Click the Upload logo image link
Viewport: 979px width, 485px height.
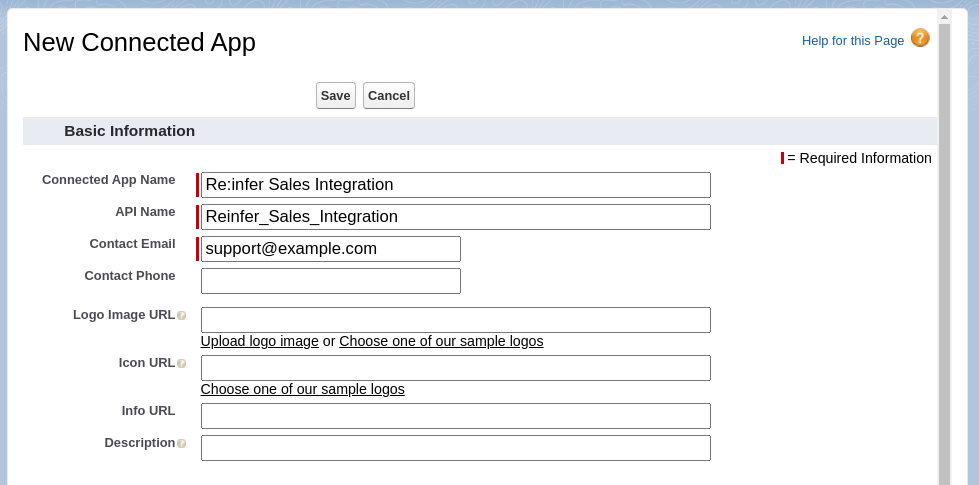pos(260,341)
